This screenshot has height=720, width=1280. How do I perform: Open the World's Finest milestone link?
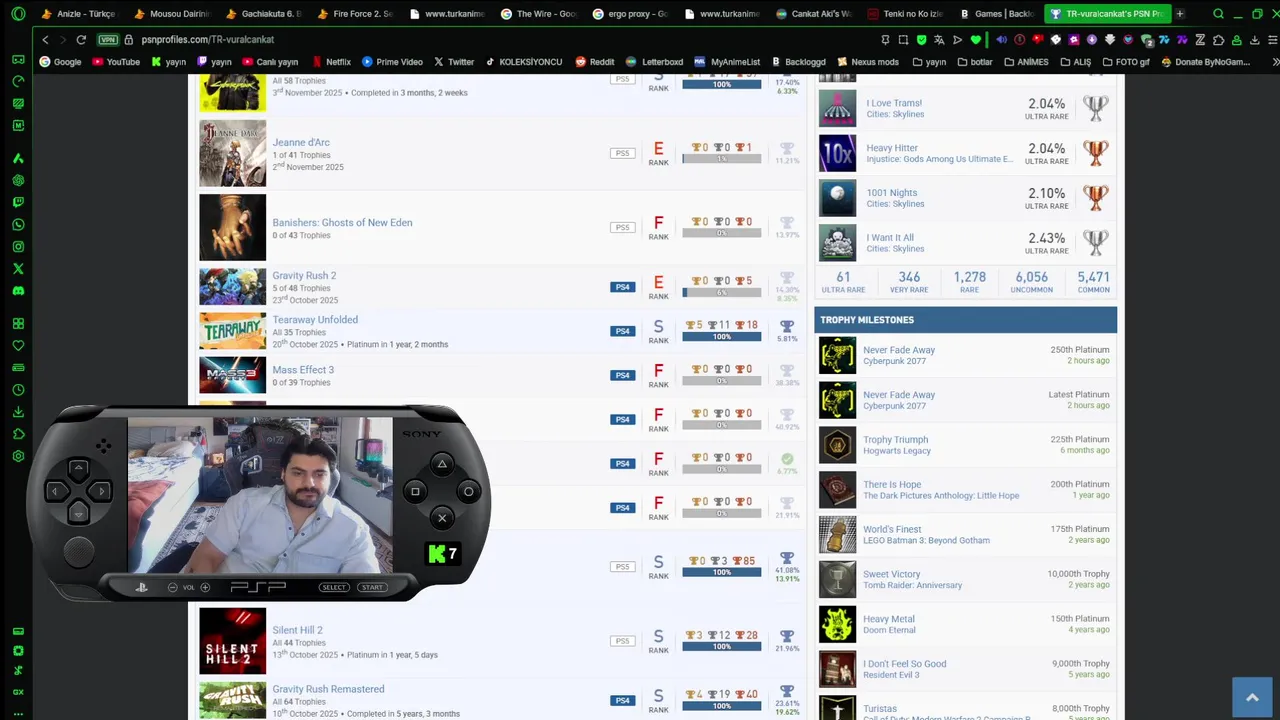tap(892, 529)
